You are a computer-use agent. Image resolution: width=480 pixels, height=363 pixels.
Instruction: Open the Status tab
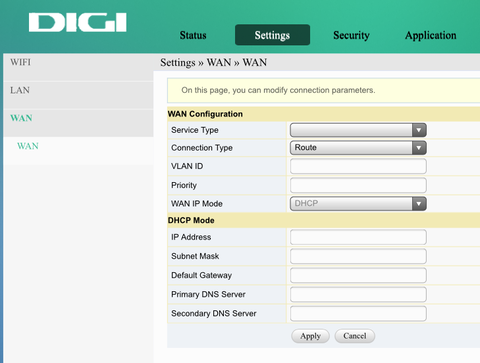(193, 35)
